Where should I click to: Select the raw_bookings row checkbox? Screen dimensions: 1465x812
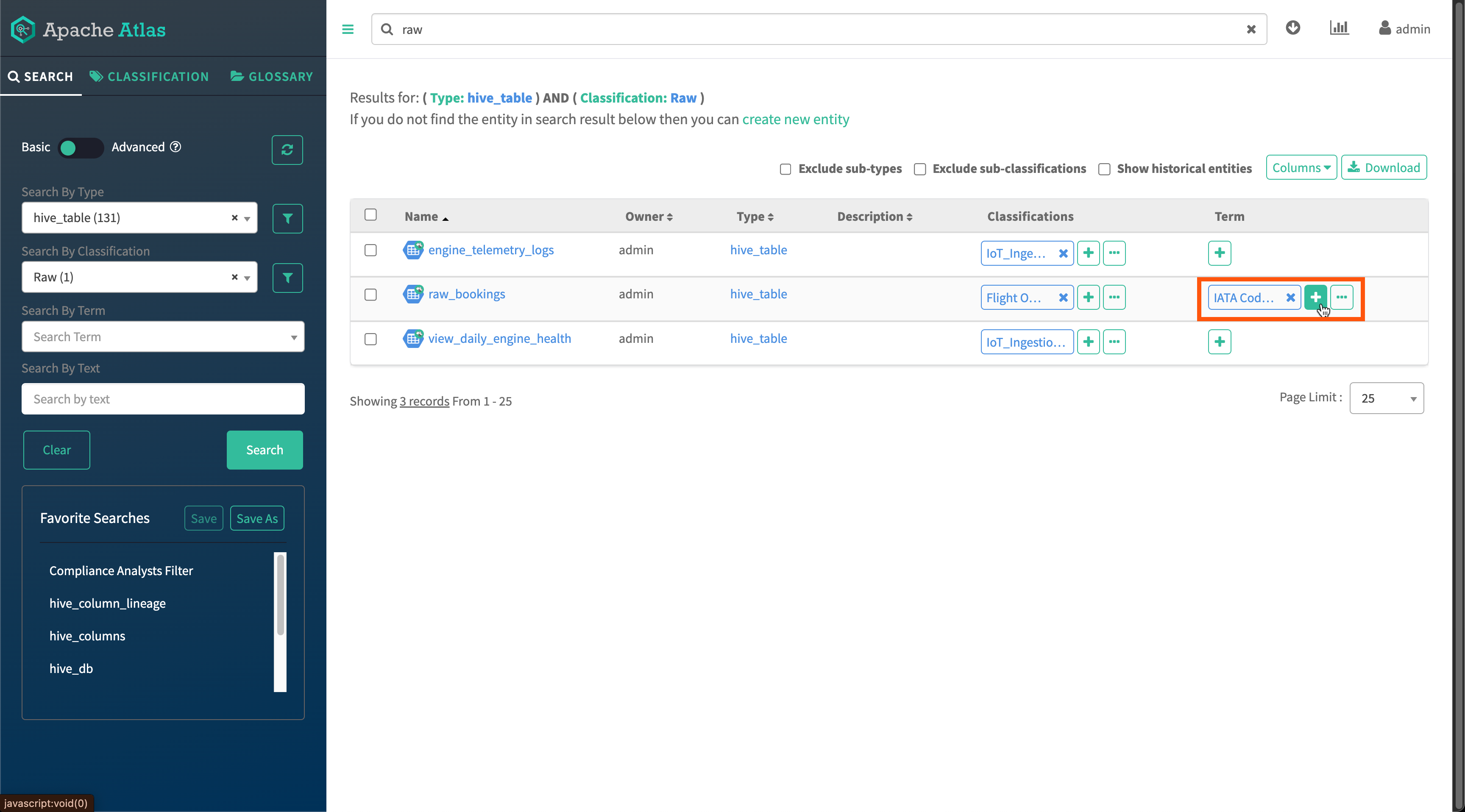pyautogui.click(x=370, y=295)
